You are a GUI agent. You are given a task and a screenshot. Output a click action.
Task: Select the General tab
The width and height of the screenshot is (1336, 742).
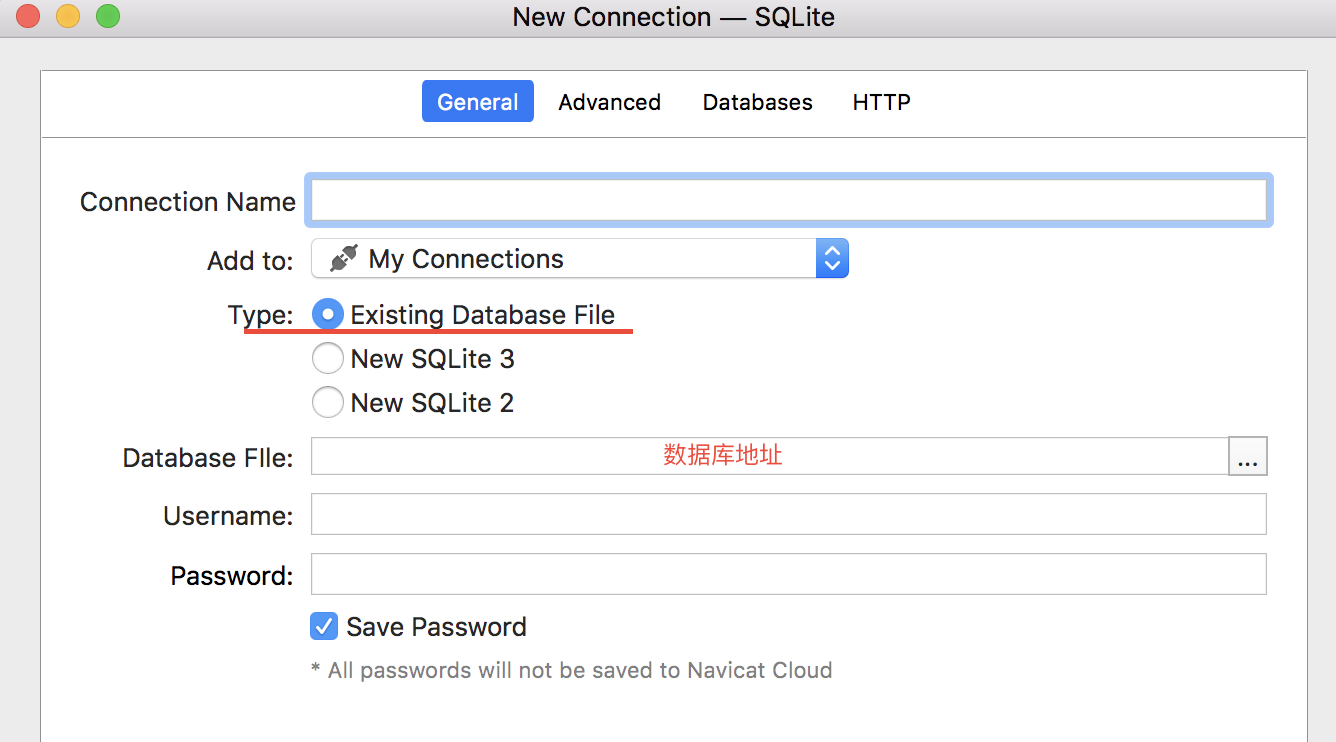(477, 101)
